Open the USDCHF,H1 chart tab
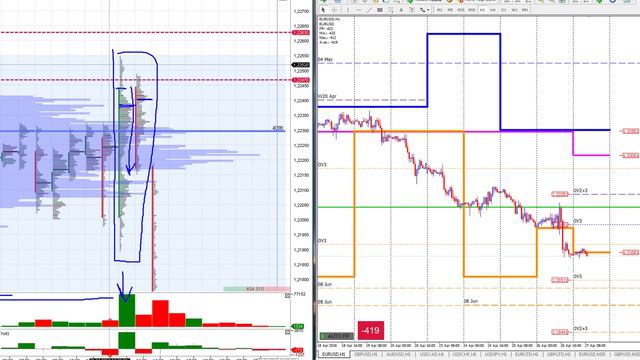Screen dimensions: 640x360 click(x=464, y=354)
